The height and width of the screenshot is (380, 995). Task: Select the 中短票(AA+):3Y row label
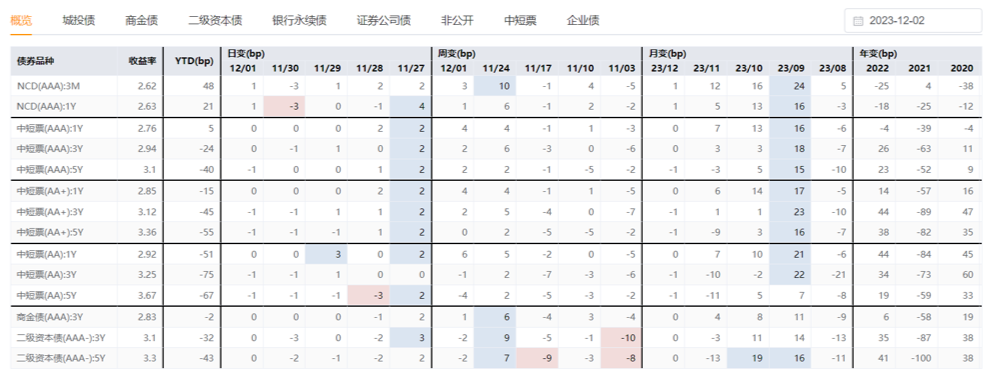(x=51, y=213)
